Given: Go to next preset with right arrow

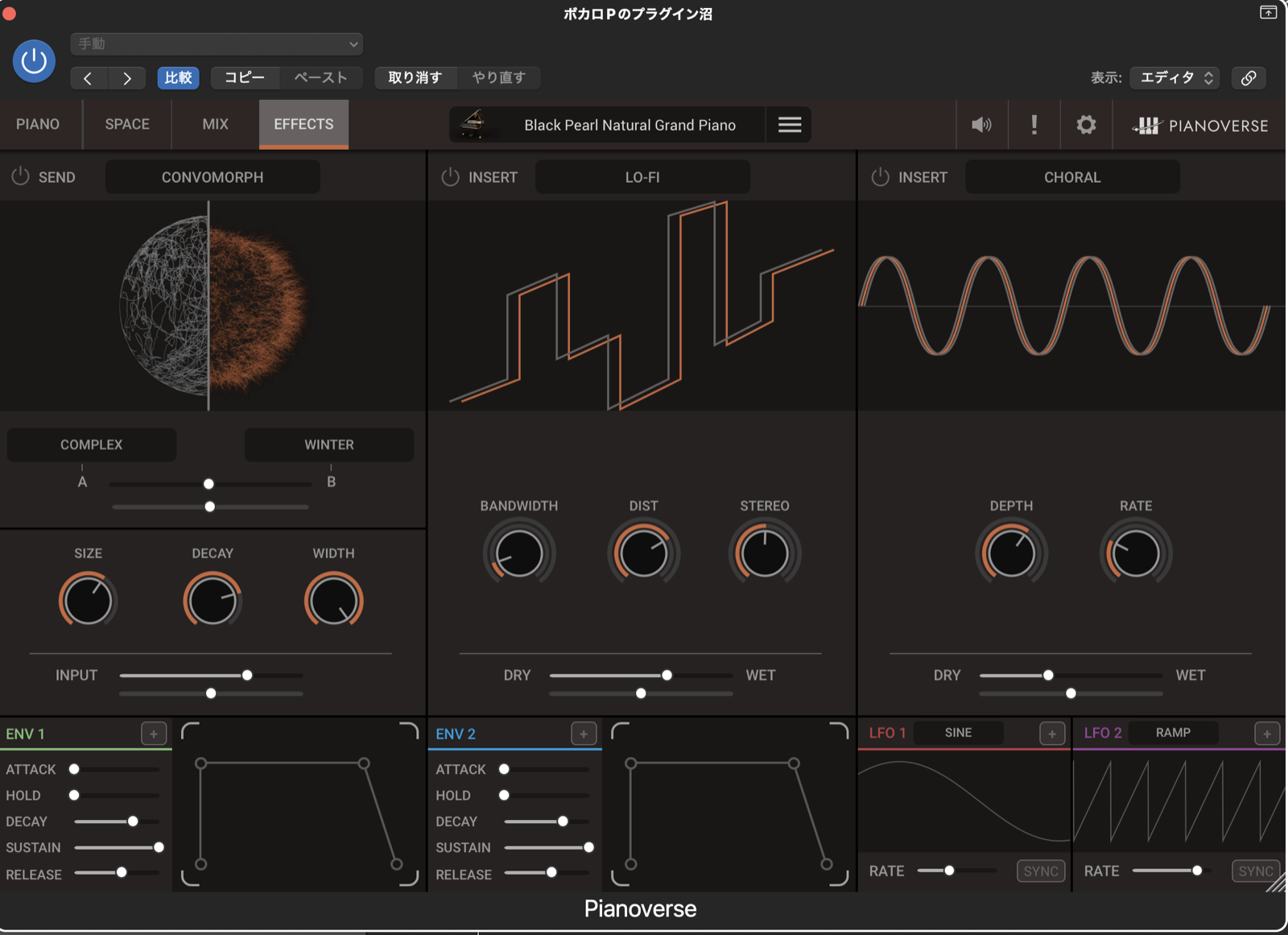Looking at the screenshot, I should click(x=126, y=78).
